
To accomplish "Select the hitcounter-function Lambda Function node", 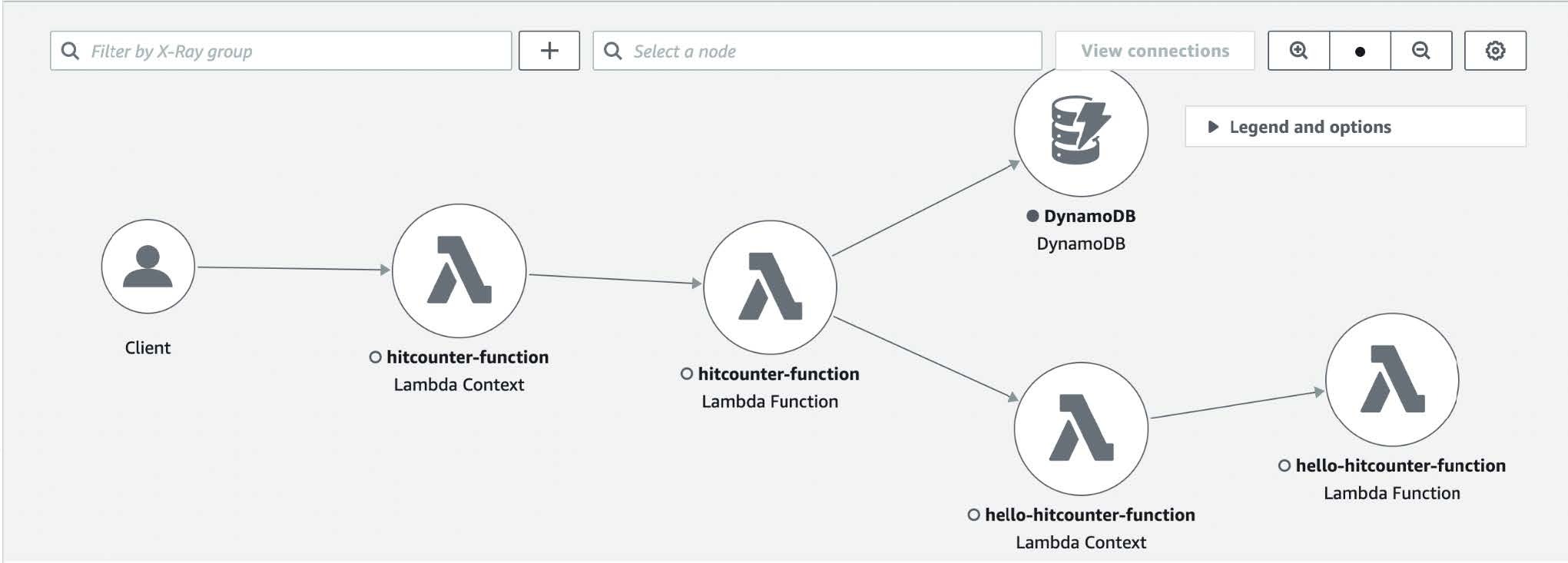I will click(770, 287).
